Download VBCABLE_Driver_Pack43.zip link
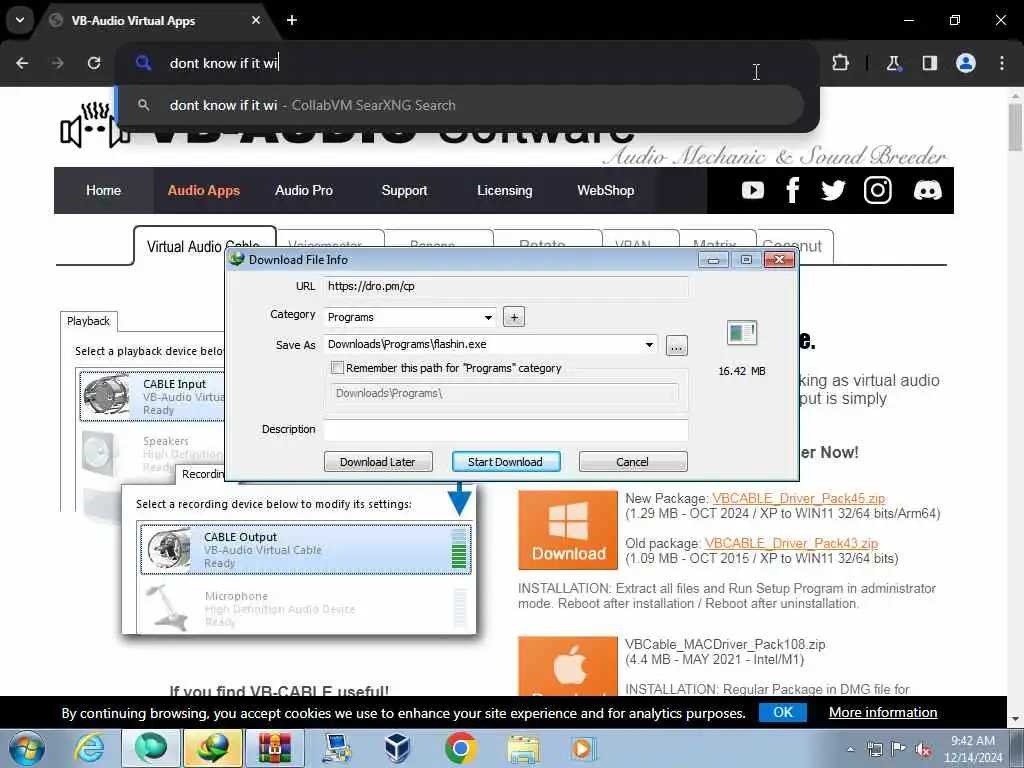The height and width of the screenshot is (768, 1024). tap(791, 544)
